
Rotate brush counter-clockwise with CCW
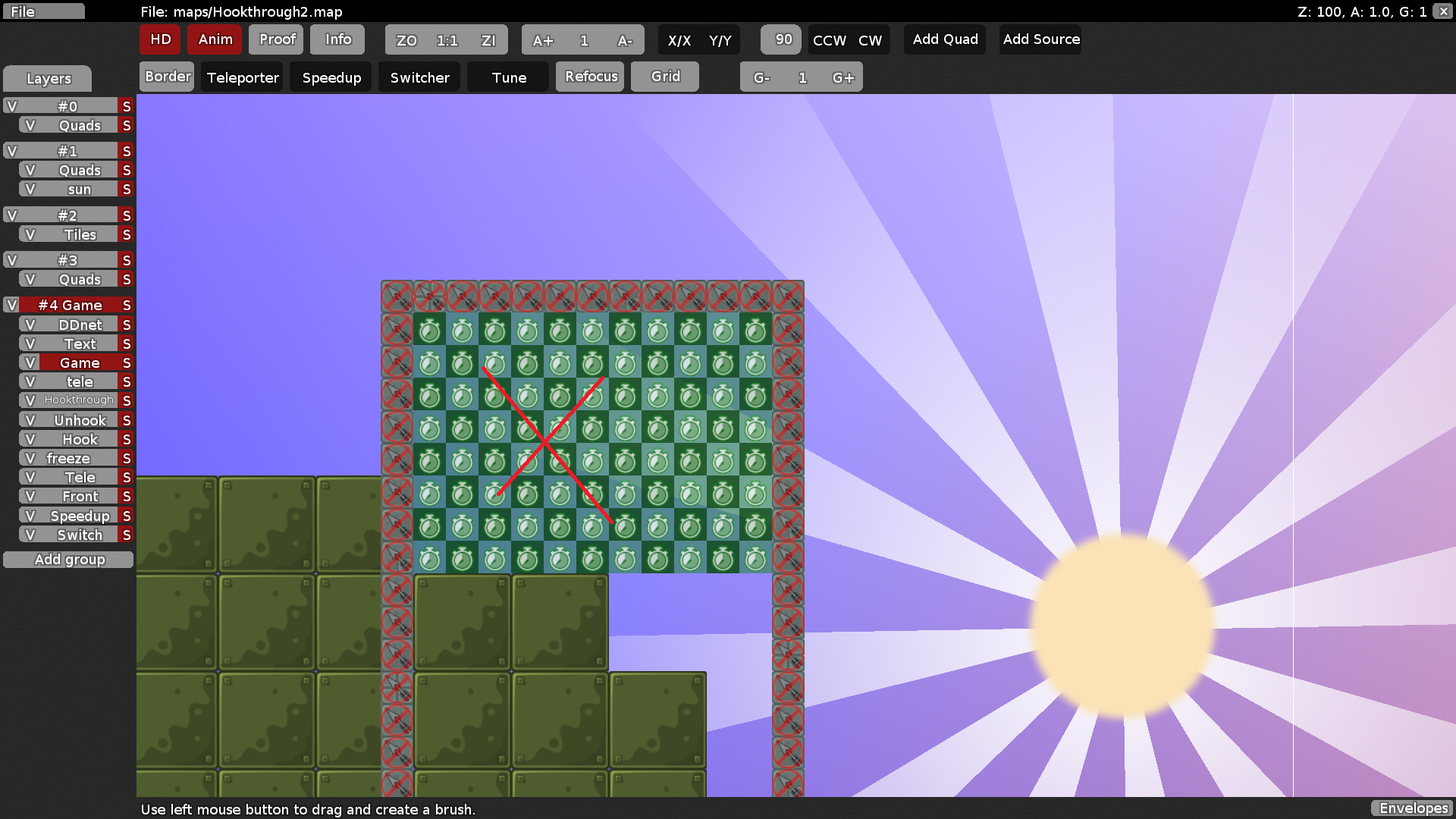tap(827, 39)
